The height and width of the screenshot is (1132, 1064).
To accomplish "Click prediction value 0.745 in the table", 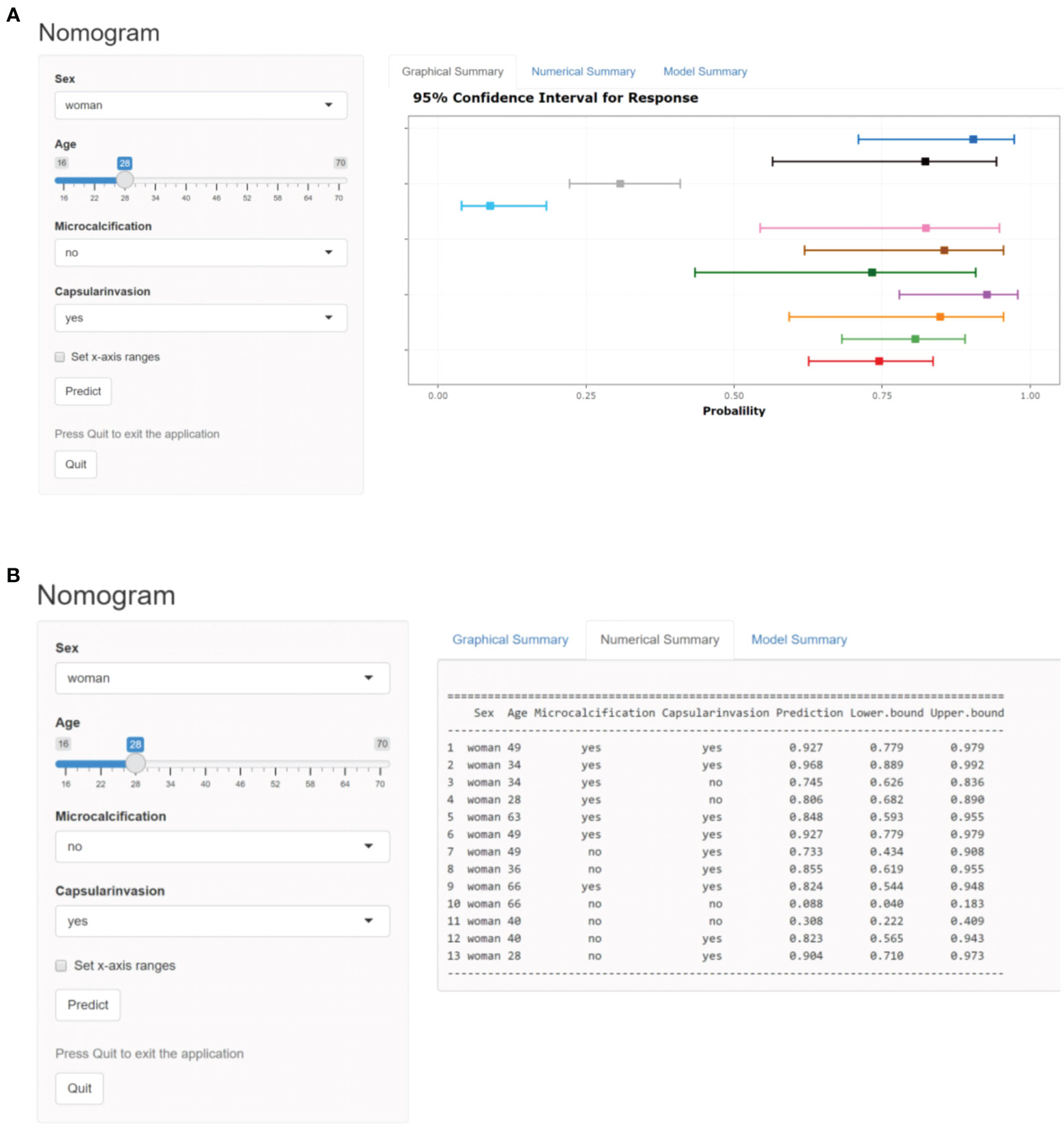I will tap(806, 783).
